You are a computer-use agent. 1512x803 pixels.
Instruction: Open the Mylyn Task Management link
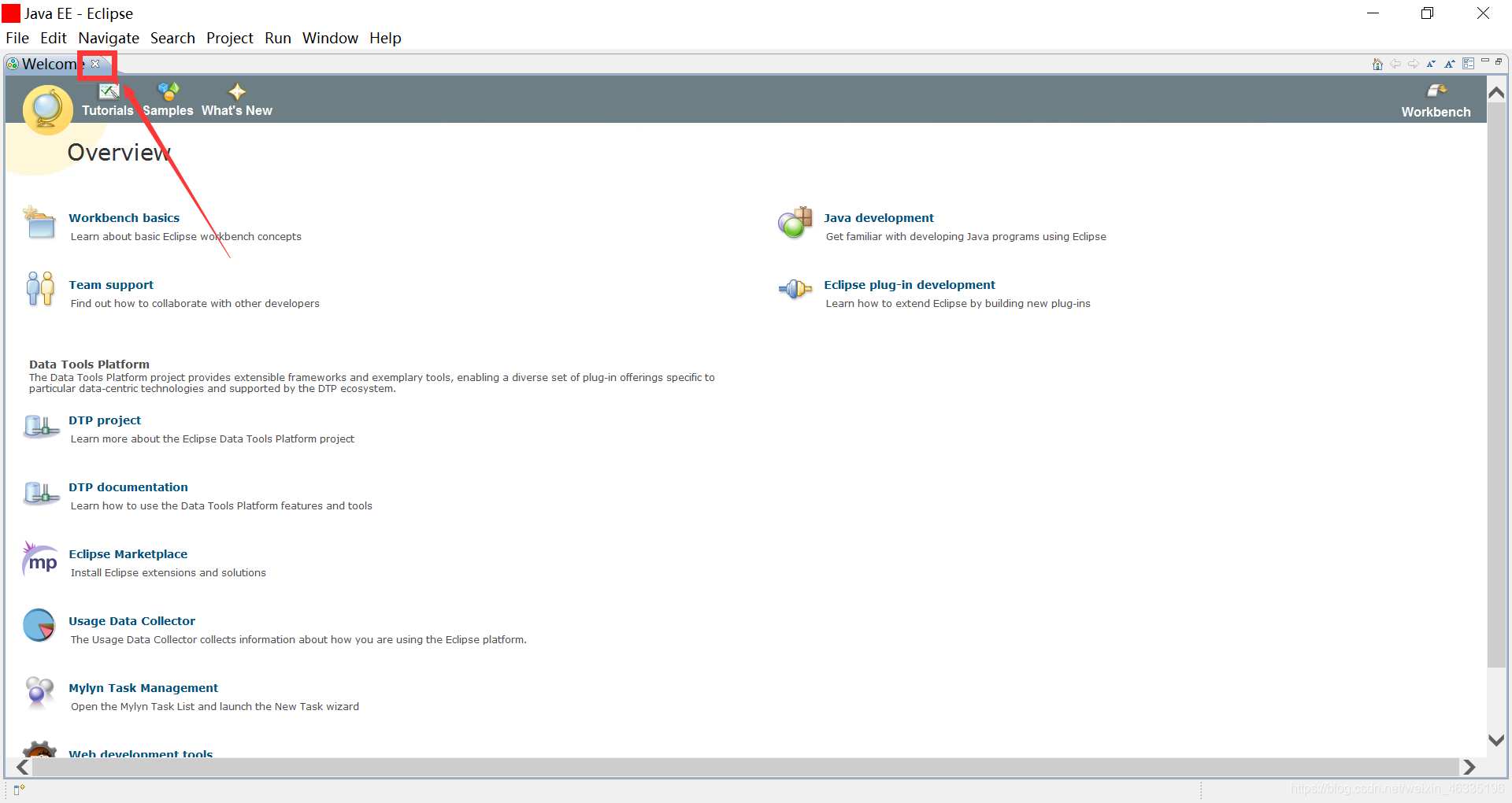point(143,688)
